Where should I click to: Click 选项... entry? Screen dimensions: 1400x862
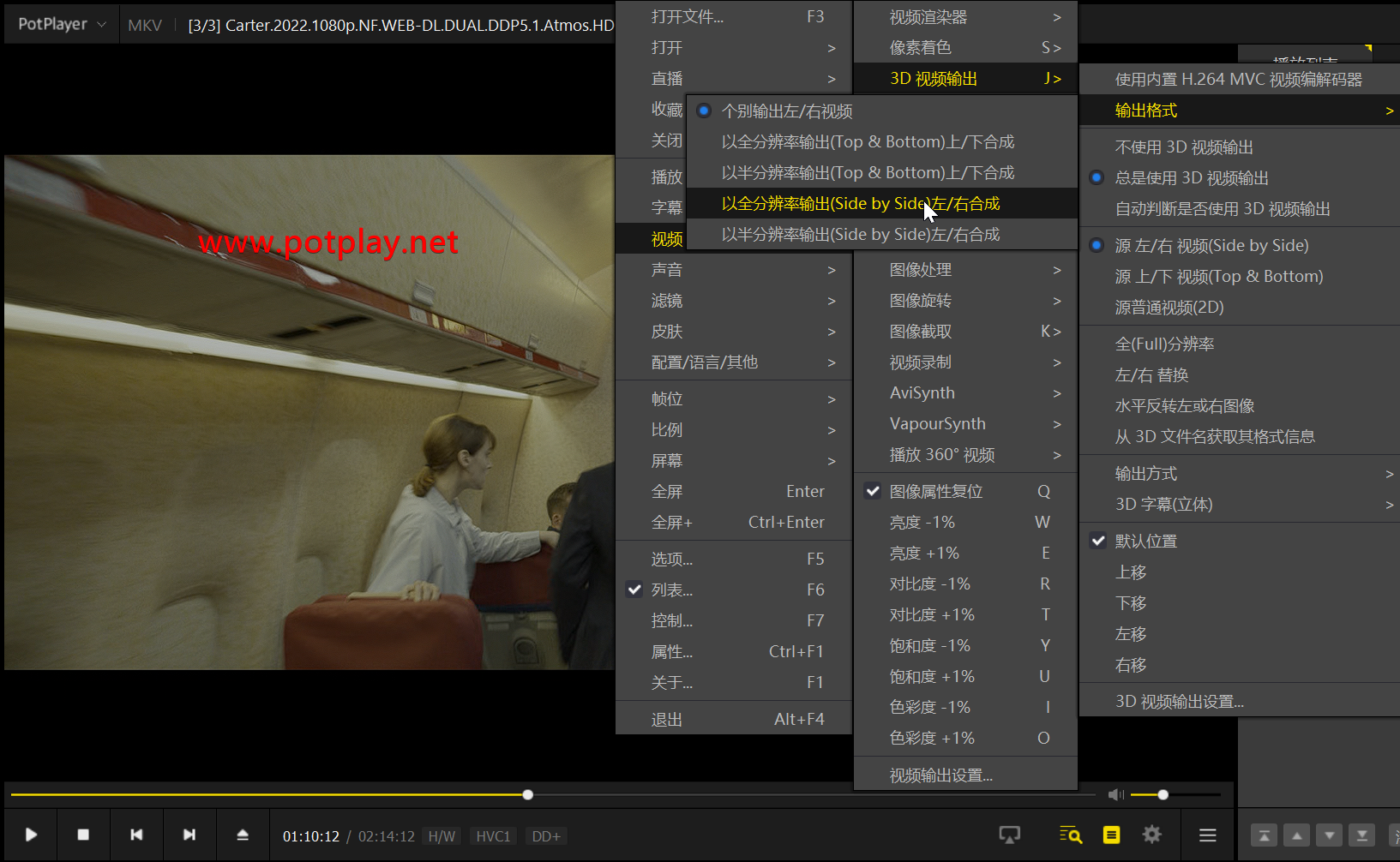734,560
